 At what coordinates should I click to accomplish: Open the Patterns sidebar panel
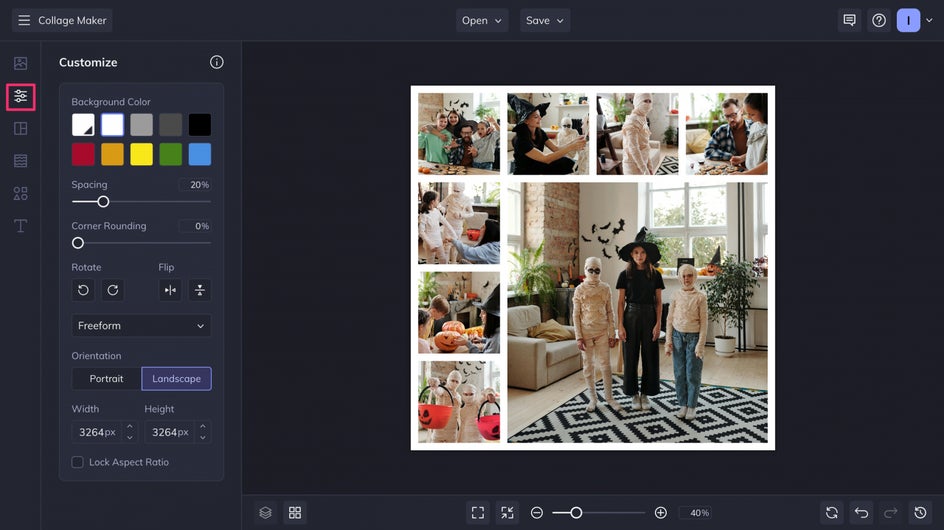point(20,161)
